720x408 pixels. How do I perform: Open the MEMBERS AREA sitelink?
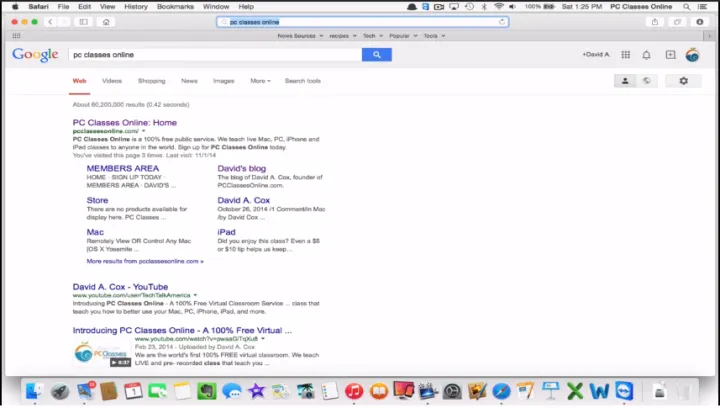tap(123, 168)
